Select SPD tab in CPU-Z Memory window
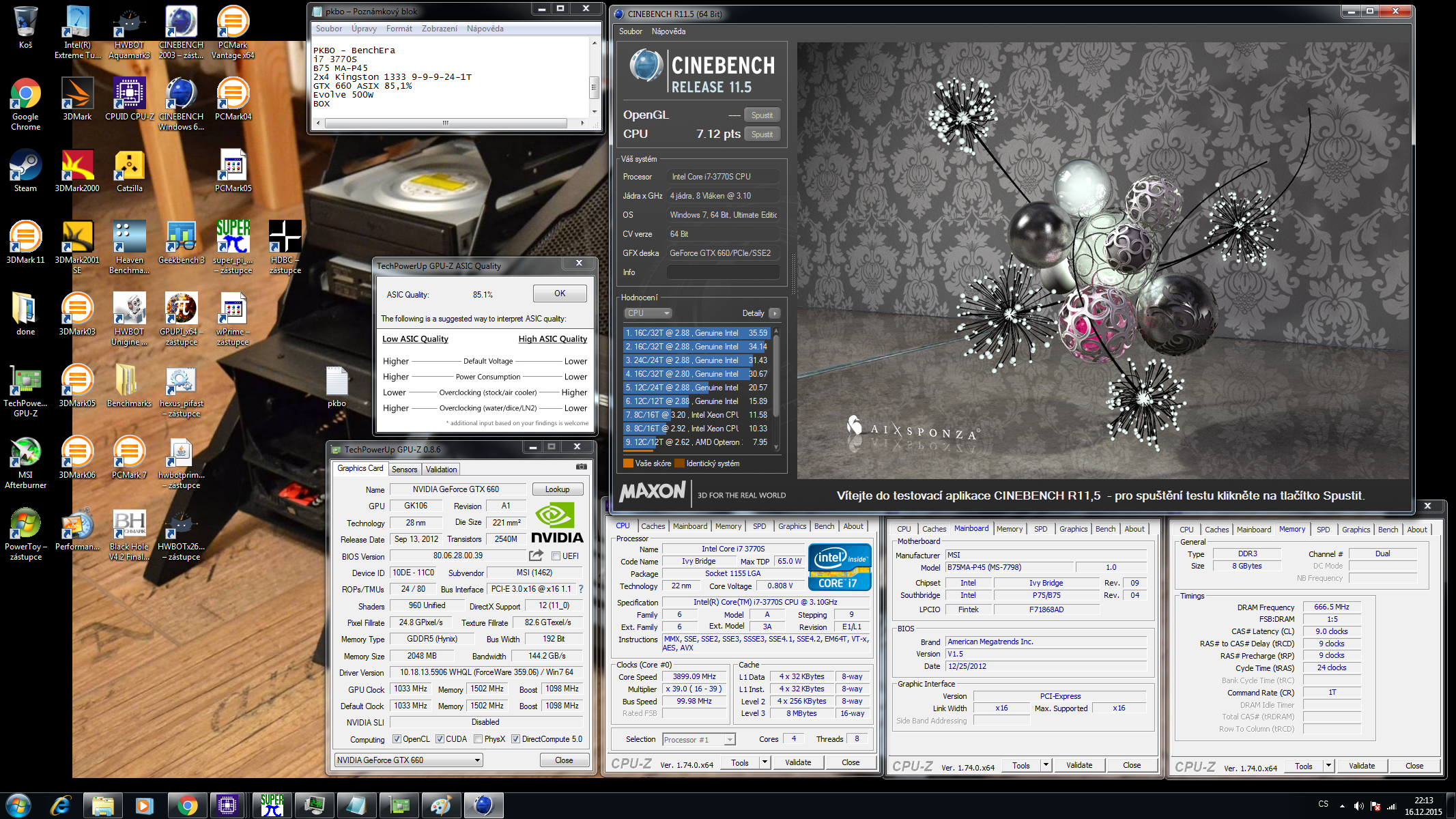 click(1323, 530)
